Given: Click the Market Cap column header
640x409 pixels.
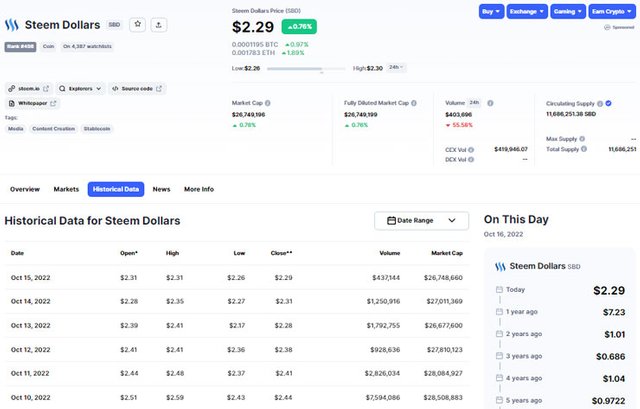Looking at the screenshot, I should click(x=447, y=253).
